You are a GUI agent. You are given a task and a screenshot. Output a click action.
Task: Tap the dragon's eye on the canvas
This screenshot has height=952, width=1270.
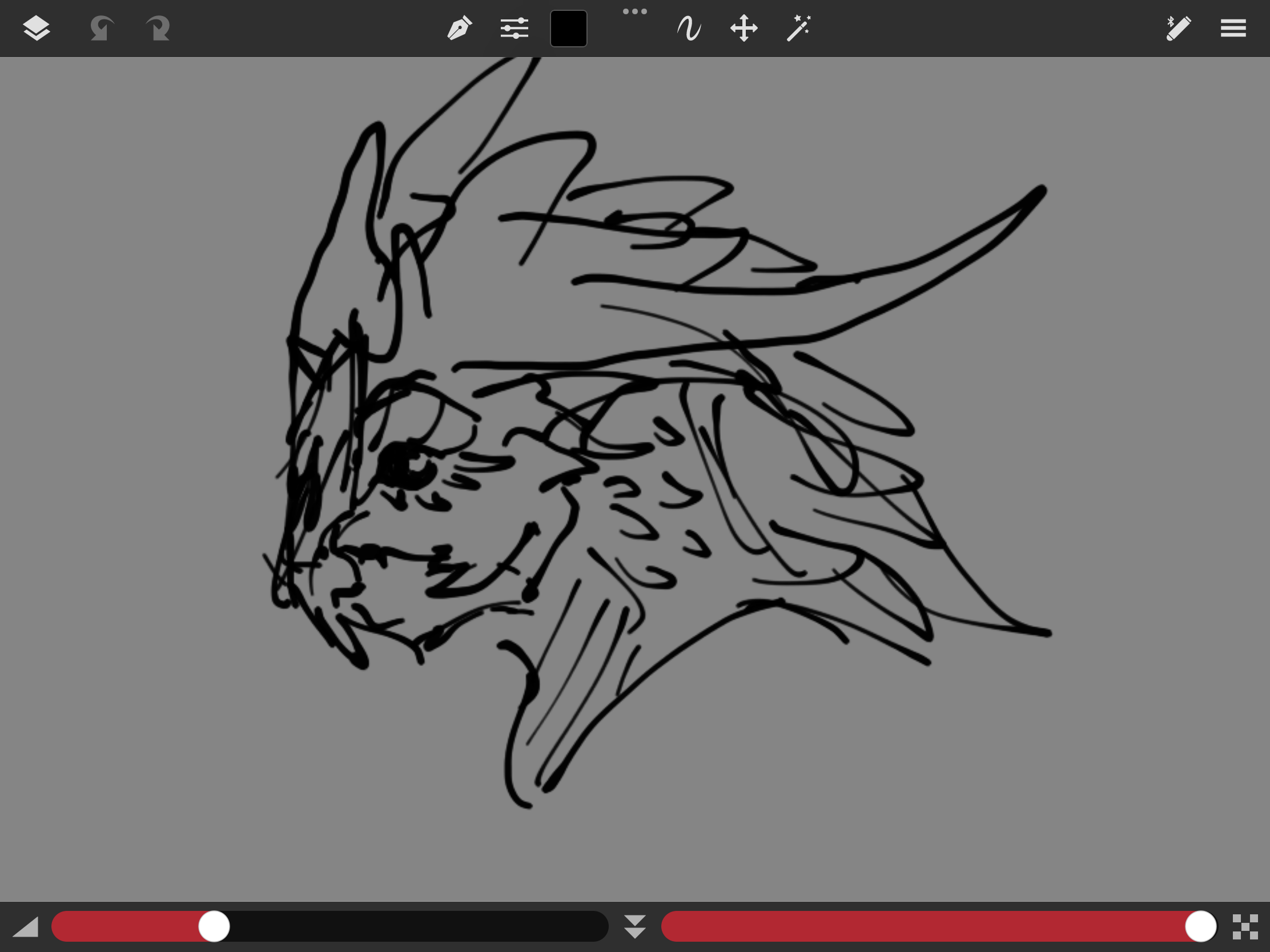(x=407, y=464)
